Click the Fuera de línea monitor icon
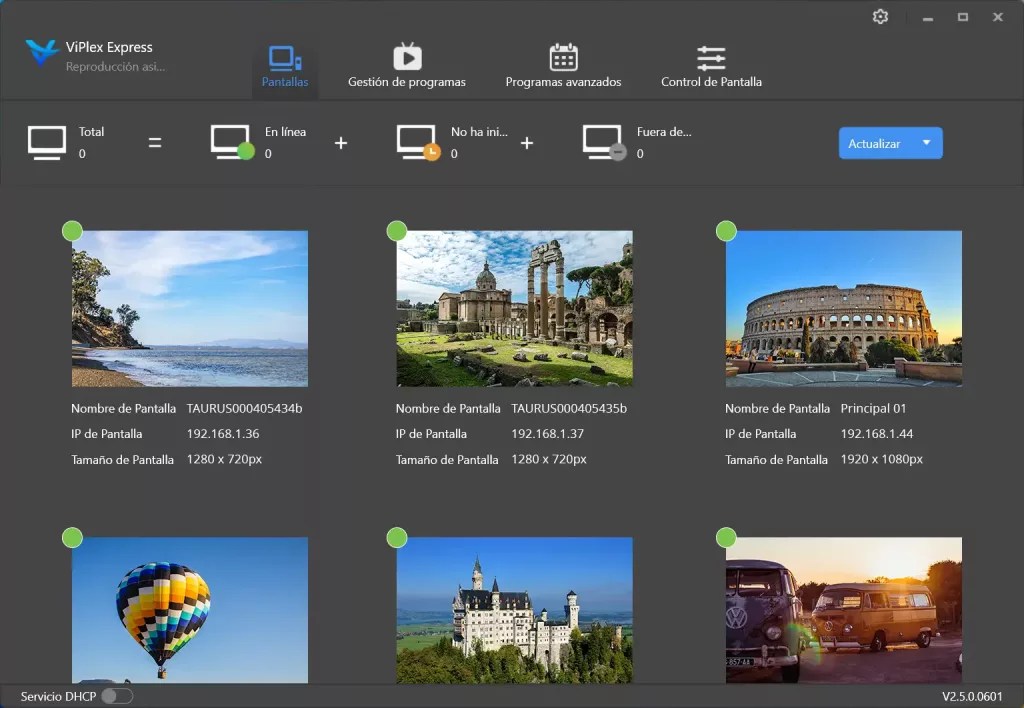 click(x=604, y=142)
